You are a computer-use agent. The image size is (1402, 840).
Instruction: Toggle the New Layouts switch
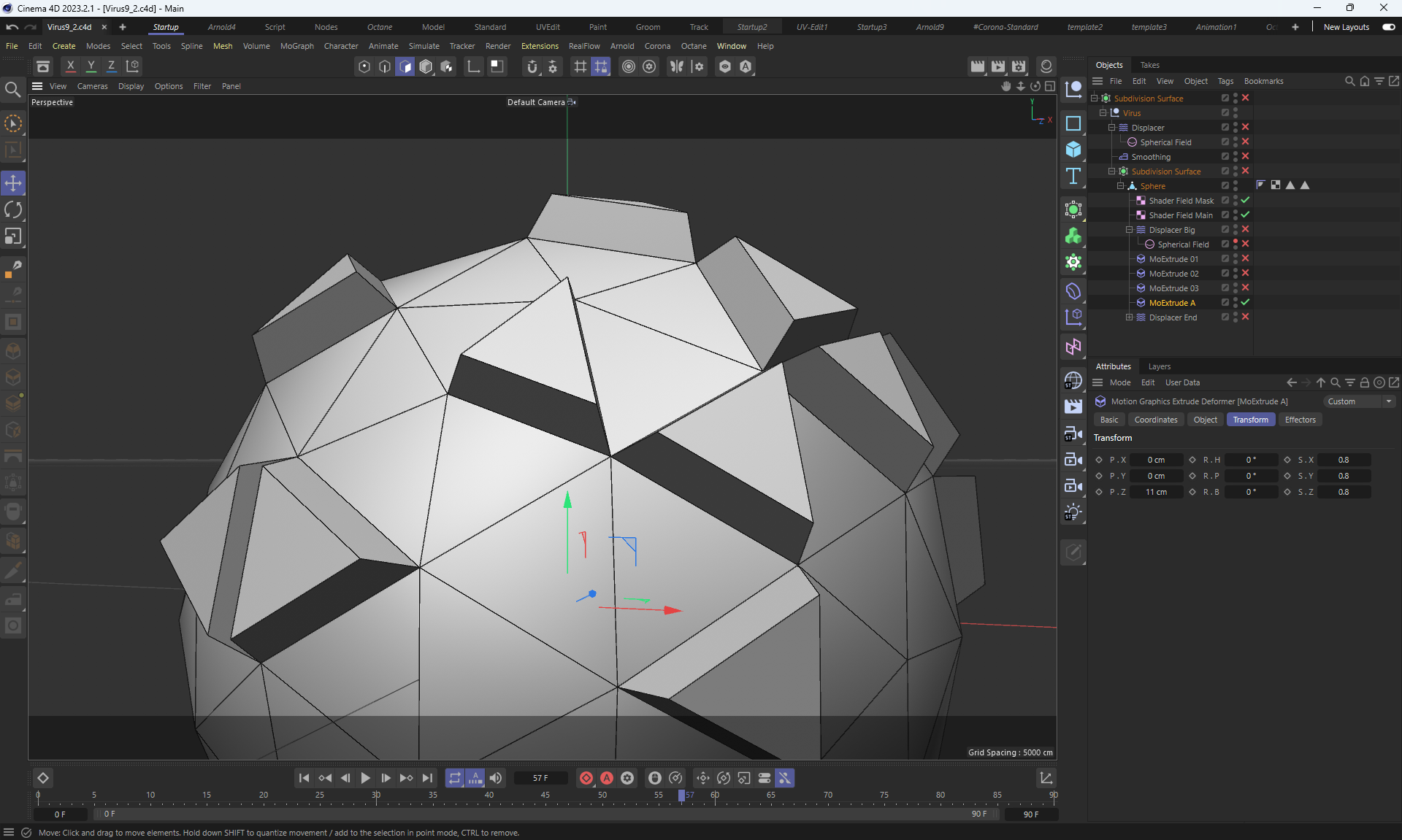(x=1388, y=27)
